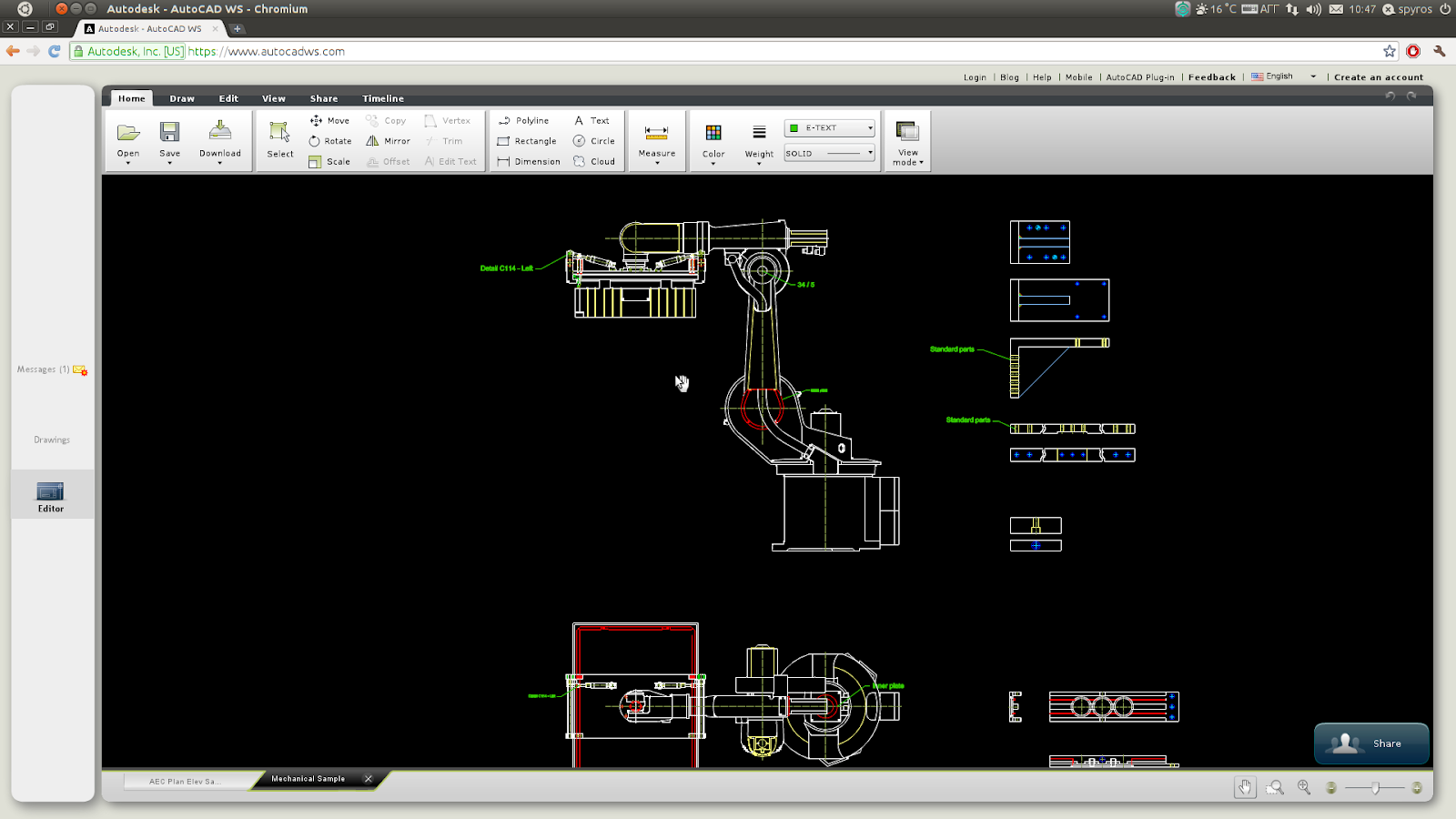This screenshot has width=1456, height=819.
Task: Select the zoom extents magnifier
Action: (1304, 787)
